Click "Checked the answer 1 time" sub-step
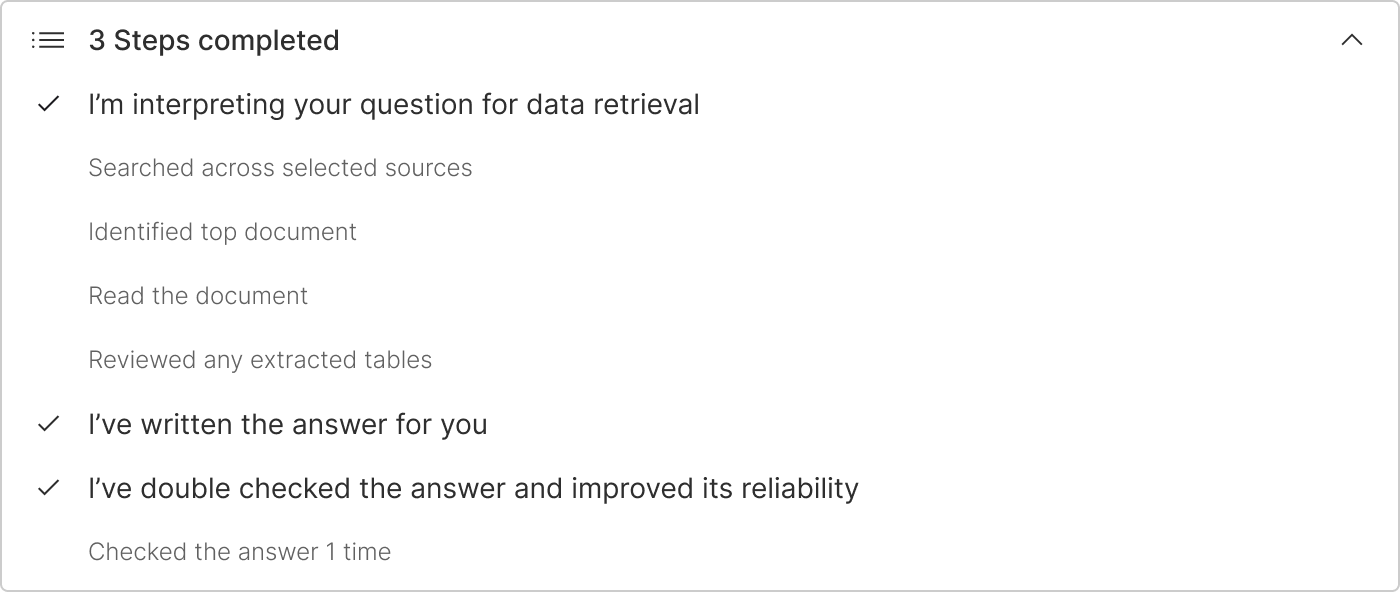 coord(239,552)
